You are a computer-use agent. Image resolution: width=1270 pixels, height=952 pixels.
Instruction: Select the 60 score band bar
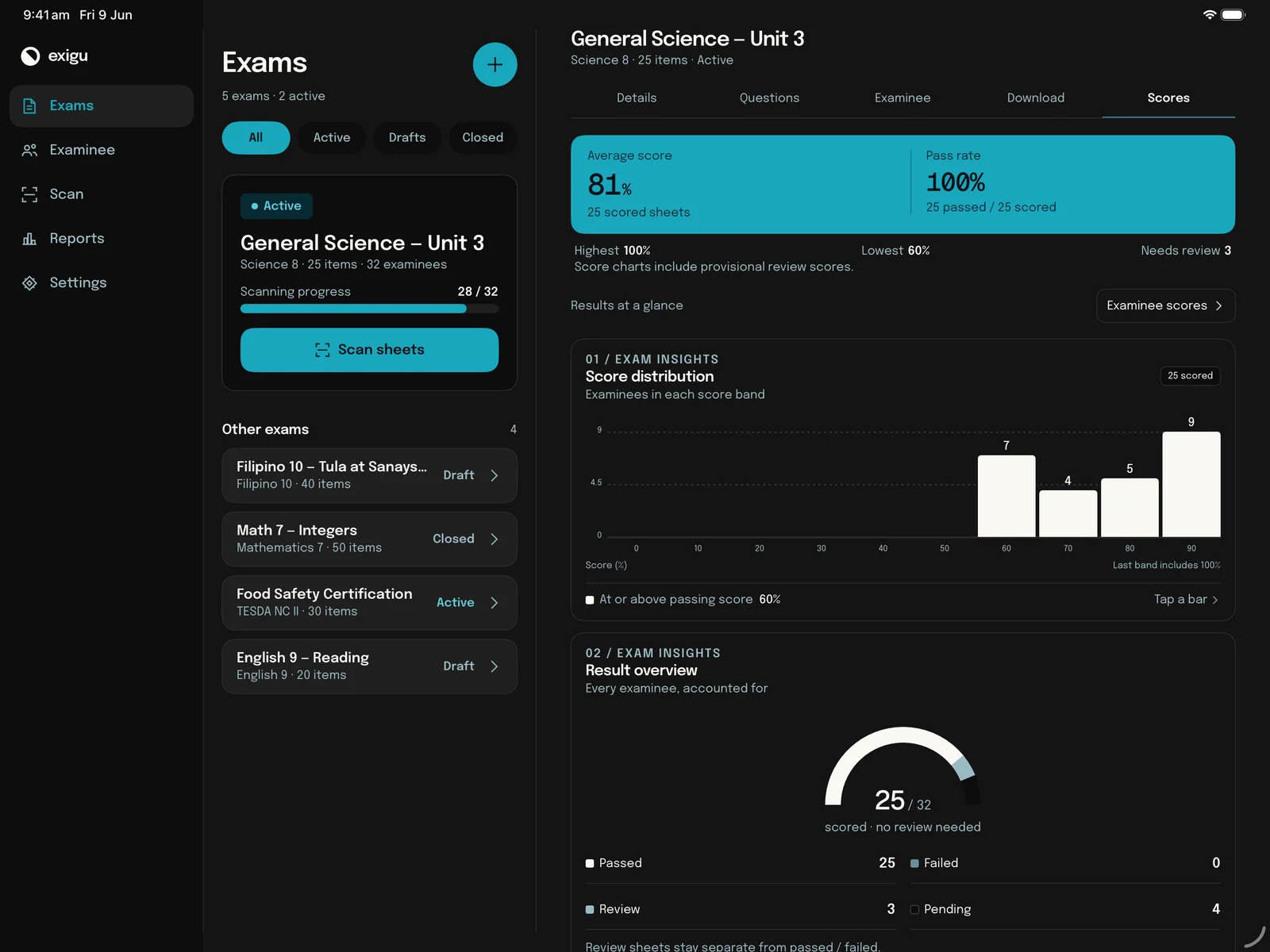(1006, 496)
